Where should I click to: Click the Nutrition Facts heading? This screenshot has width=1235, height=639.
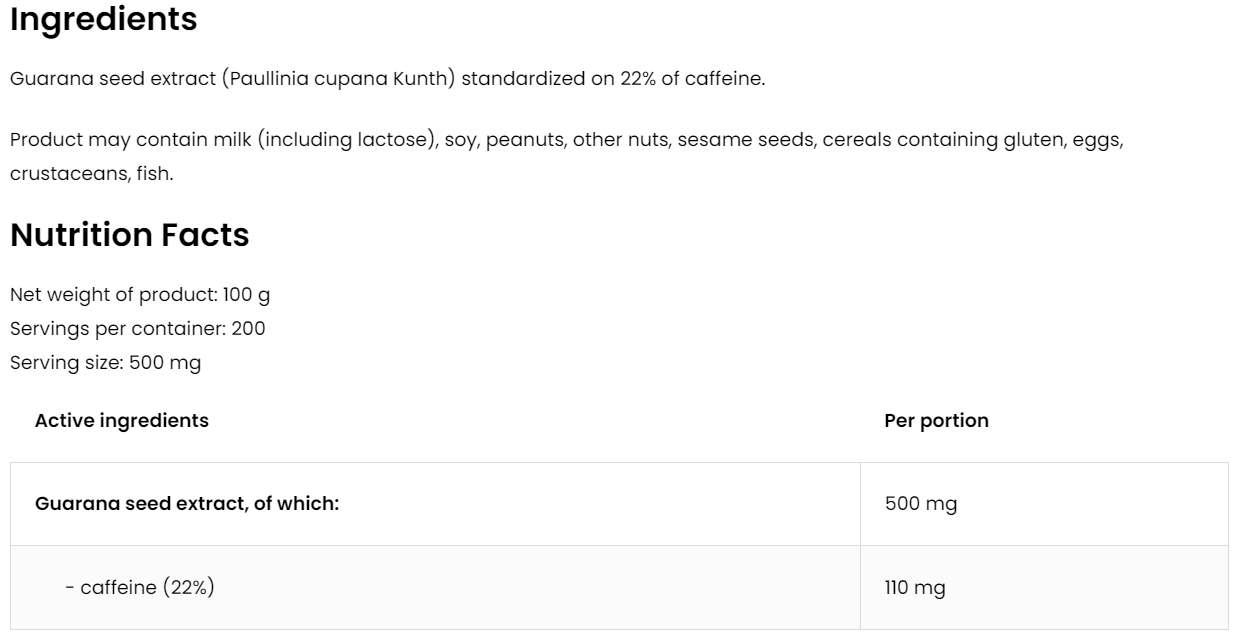point(129,236)
